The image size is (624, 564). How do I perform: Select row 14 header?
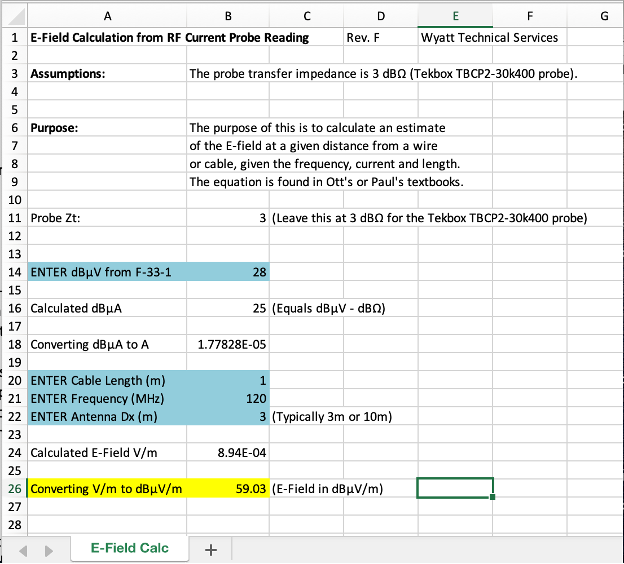point(15,272)
